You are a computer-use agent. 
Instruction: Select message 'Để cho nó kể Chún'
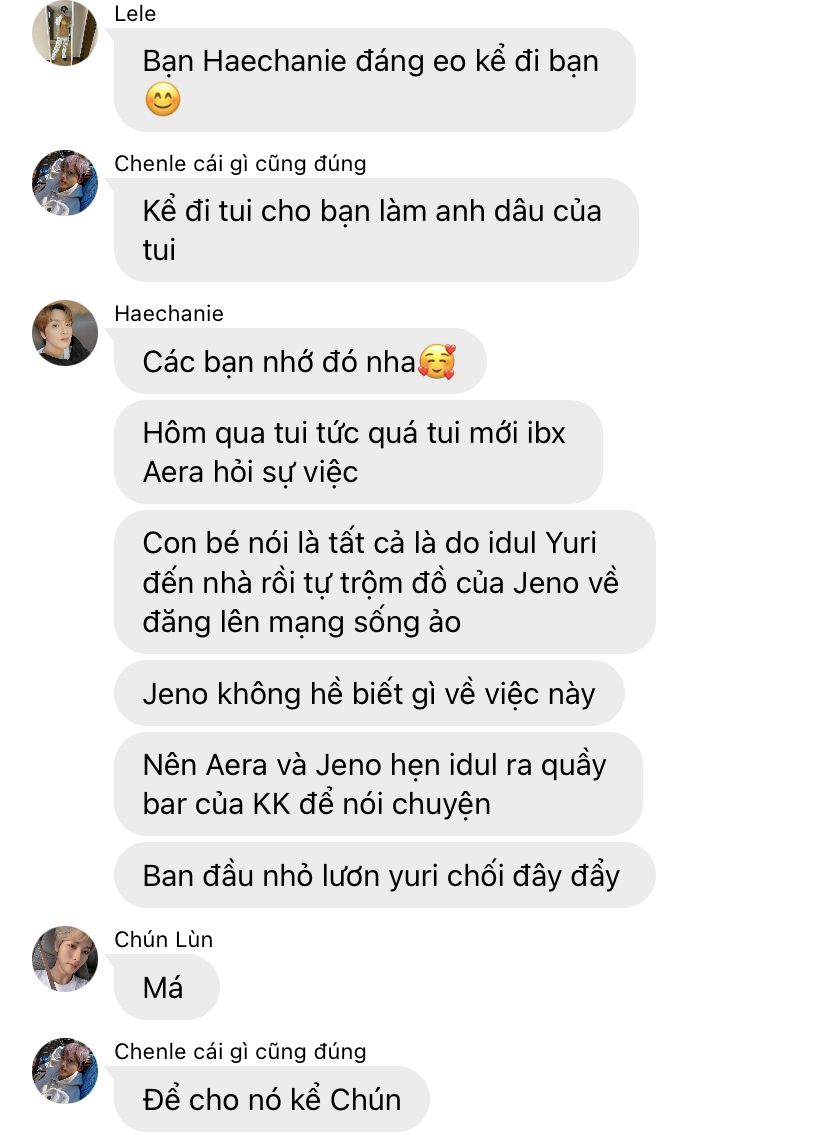click(x=272, y=1099)
